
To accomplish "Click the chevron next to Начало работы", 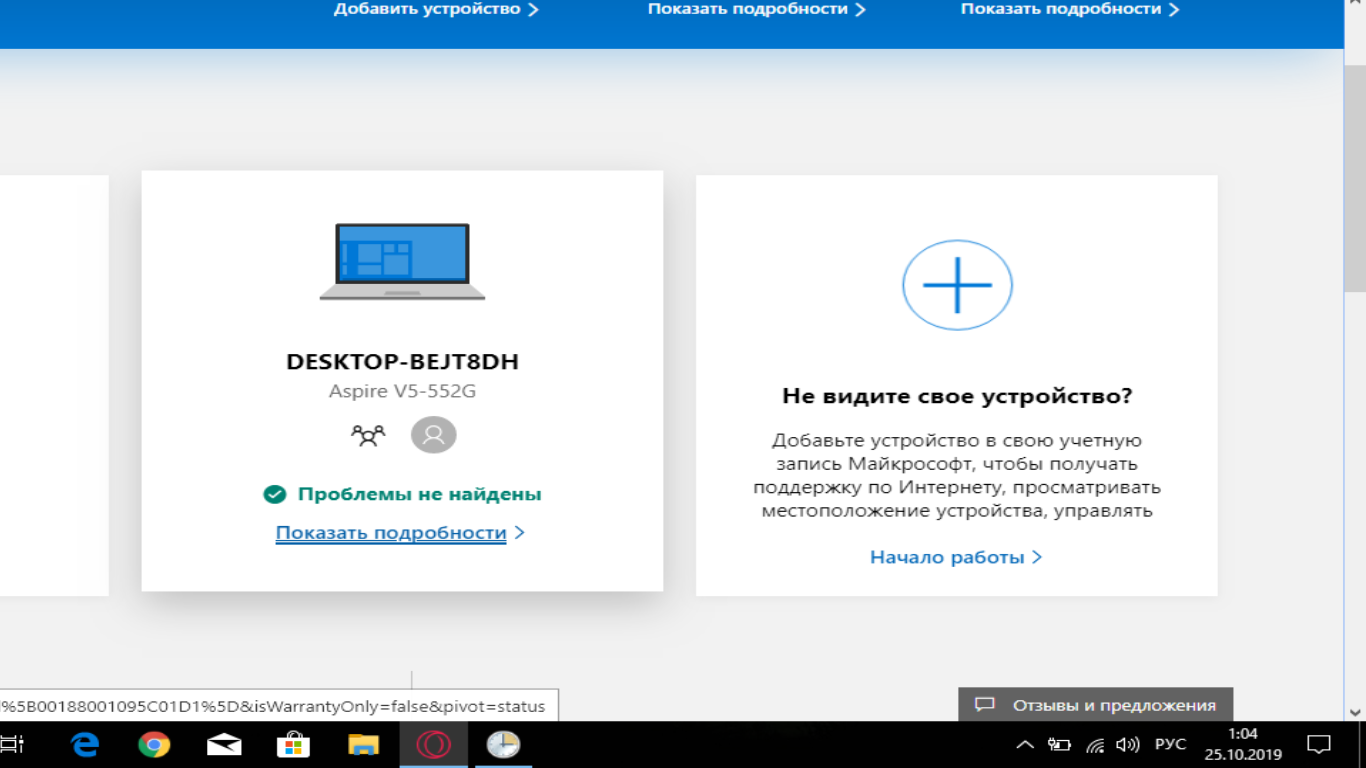I will click(x=1037, y=557).
